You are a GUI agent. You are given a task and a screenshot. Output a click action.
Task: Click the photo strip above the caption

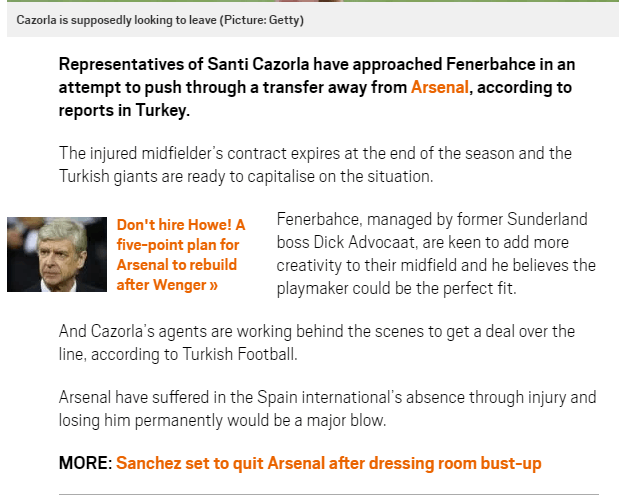[x=313, y=1]
